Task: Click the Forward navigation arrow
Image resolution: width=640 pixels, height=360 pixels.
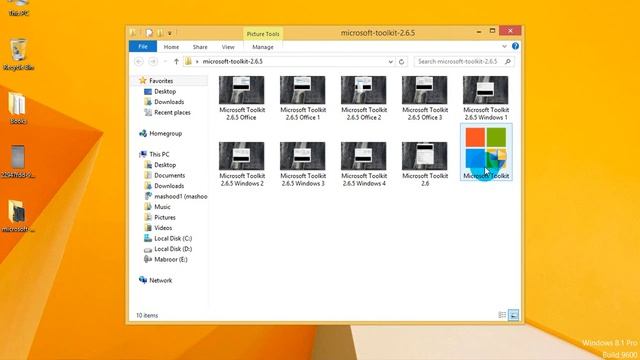Action: (x=153, y=62)
